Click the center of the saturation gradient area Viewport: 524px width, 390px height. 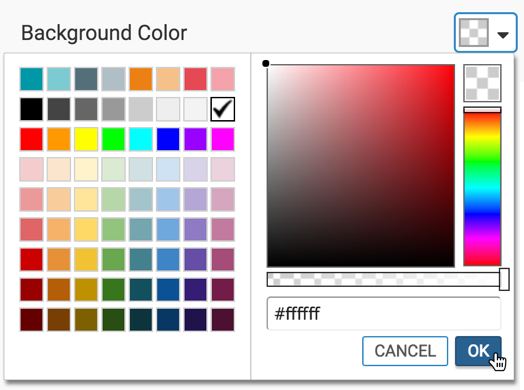coord(361,165)
